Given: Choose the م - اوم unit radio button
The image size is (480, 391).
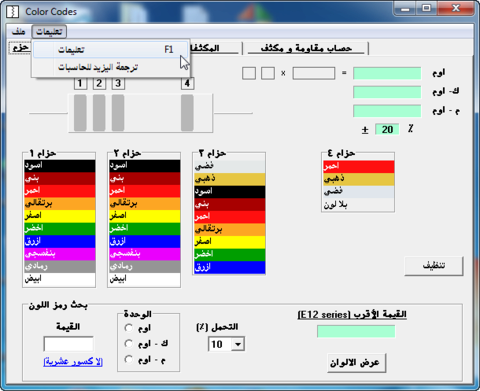Looking at the screenshot, I should (x=129, y=359).
